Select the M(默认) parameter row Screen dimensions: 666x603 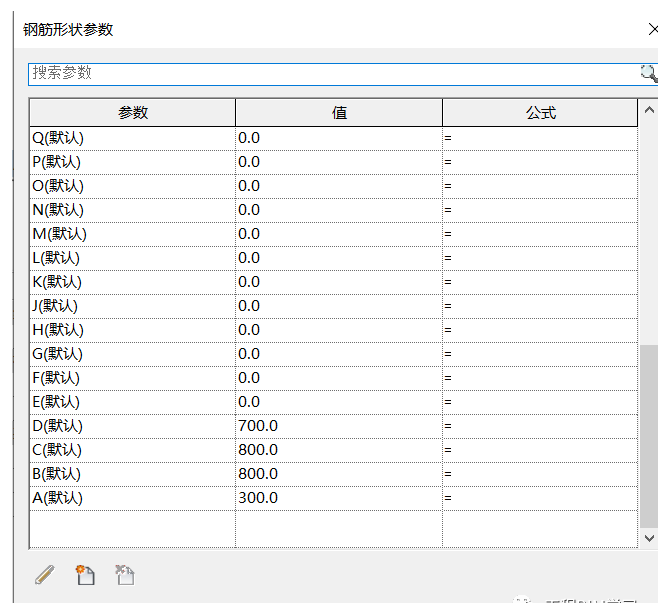pyautogui.click(x=333, y=234)
